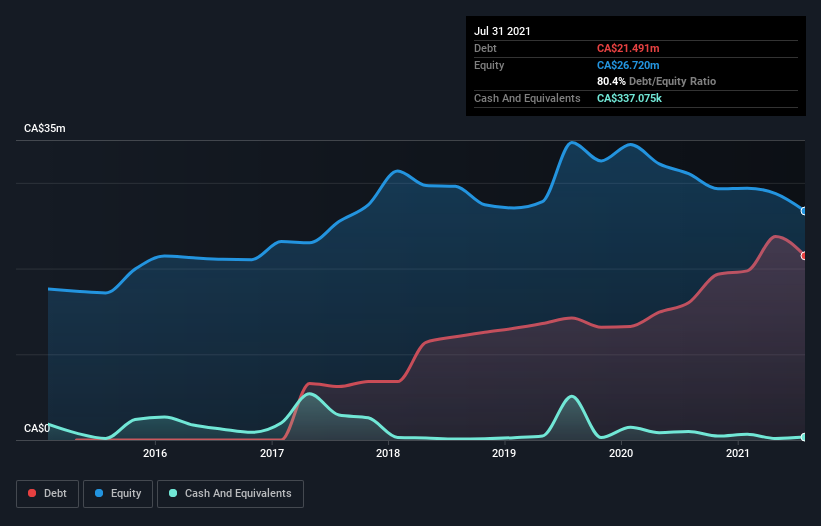Click the CA$337.075k cash value
This screenshot has width=821, height=526.
tap(629, 98)
